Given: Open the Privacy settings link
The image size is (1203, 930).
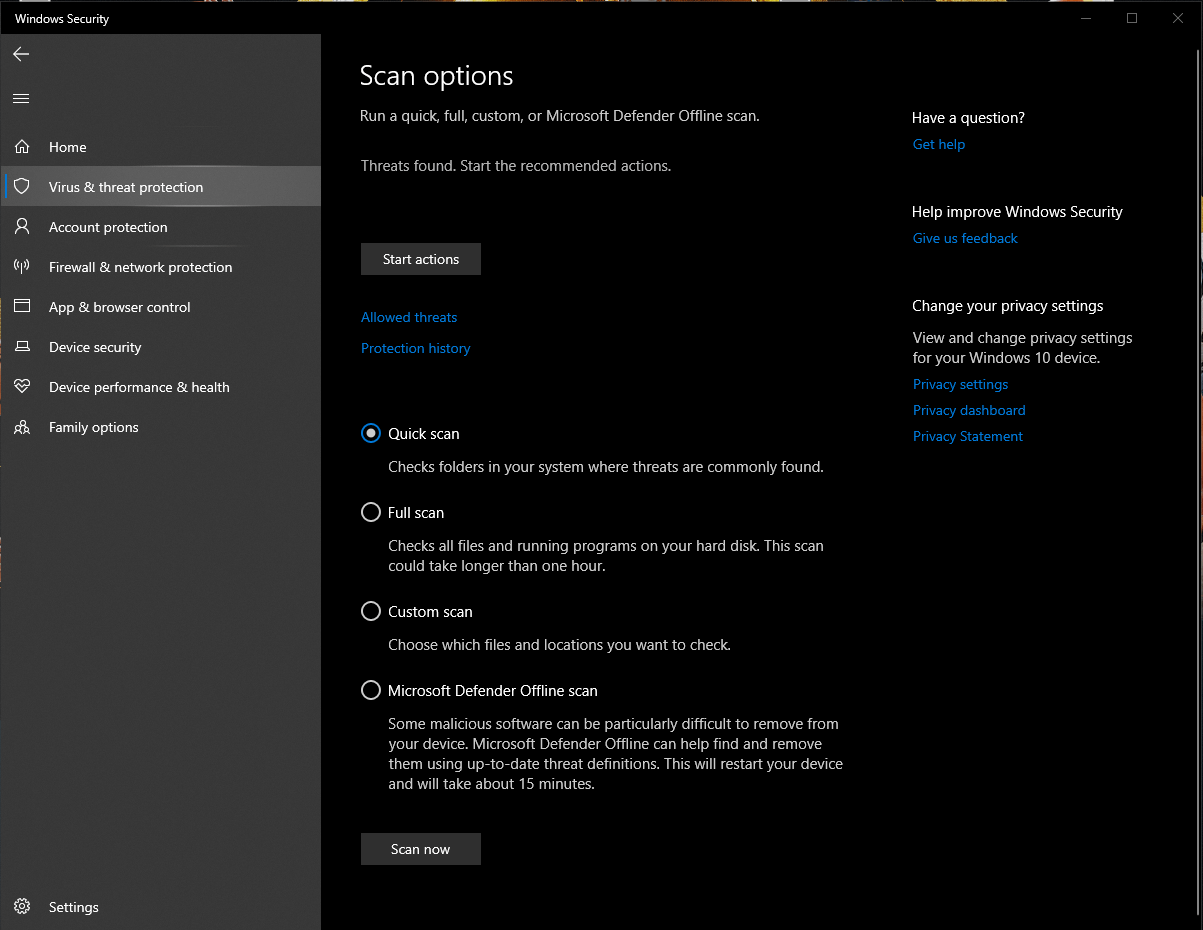Looking at the screenshot, I should coord(960,384).
